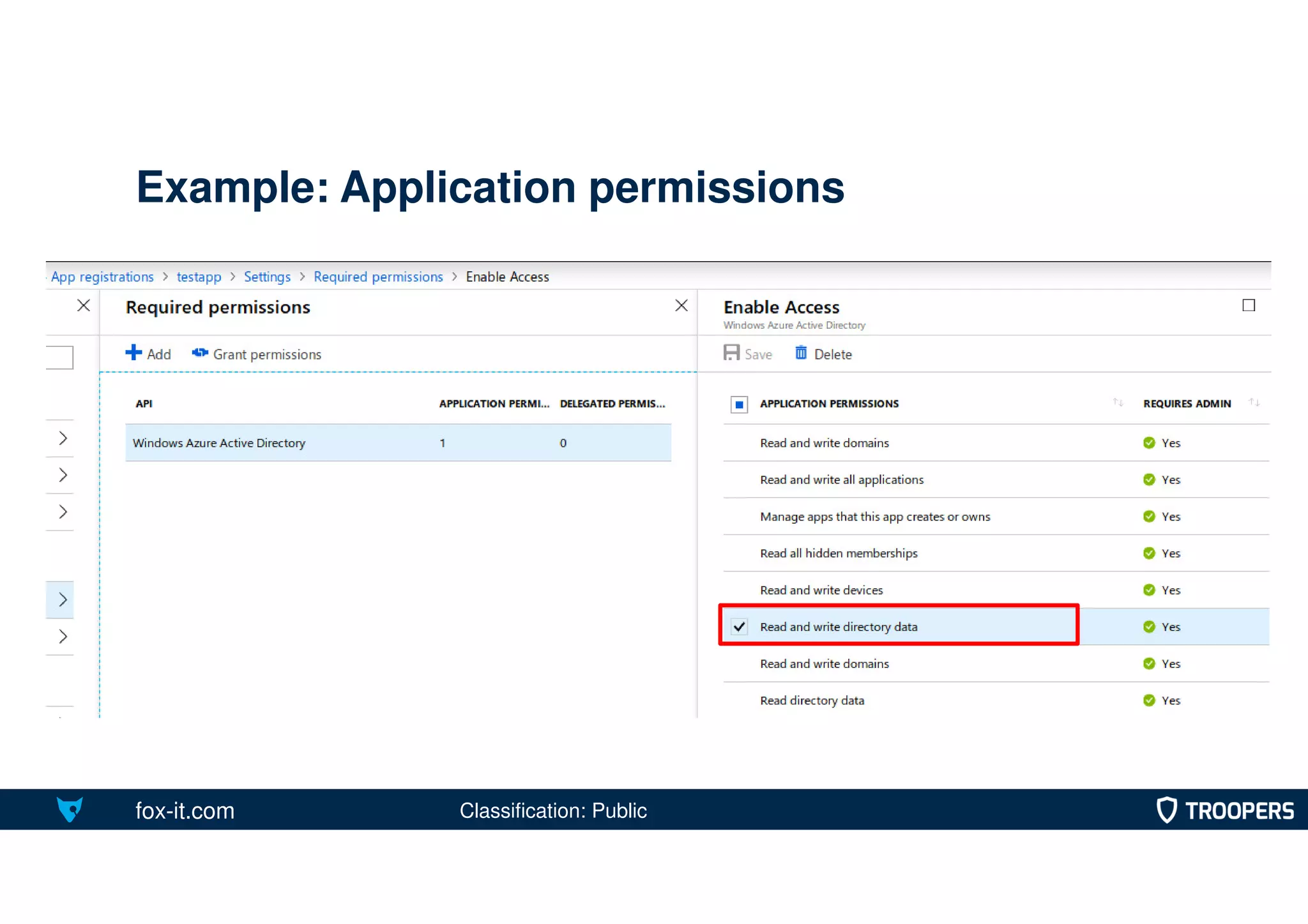Sort by the Requires Admin column arrows
The height and width of the screenshot is (924, 1308).
click(x=1254, y=402)
